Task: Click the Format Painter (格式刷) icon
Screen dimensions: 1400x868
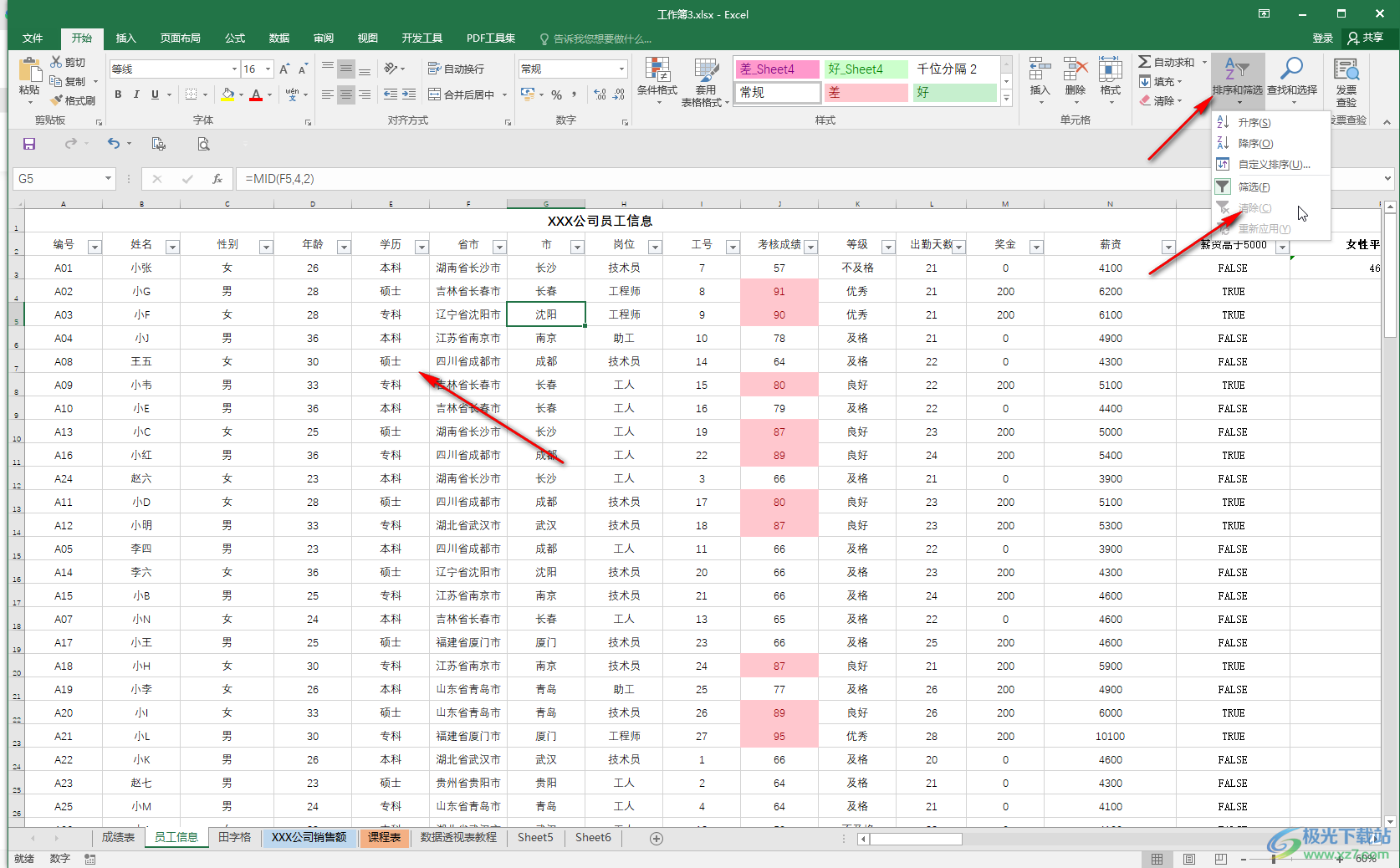Action: coord(56,100)
